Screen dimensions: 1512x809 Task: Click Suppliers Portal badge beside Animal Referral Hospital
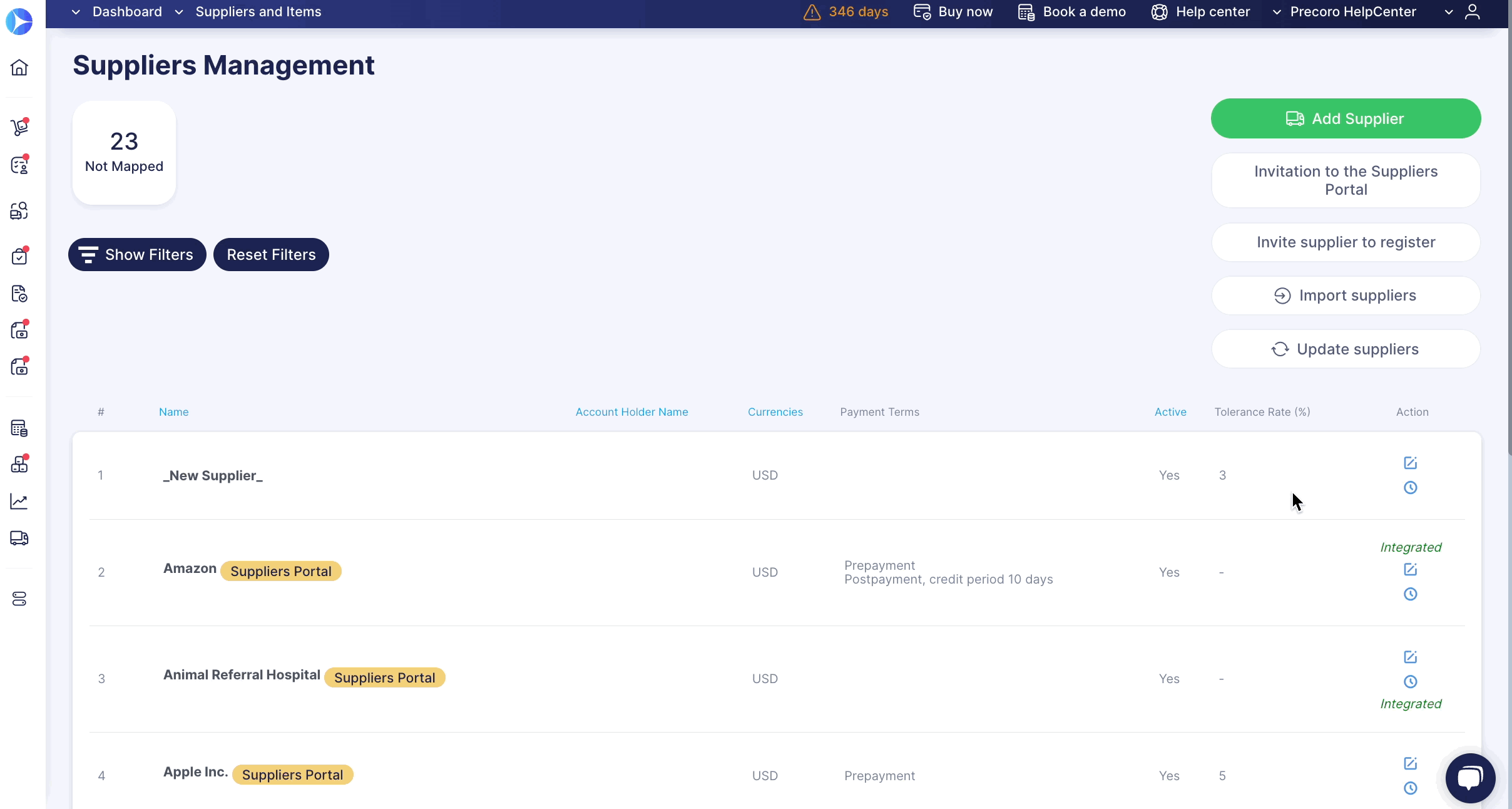click(x=385, y=678)
